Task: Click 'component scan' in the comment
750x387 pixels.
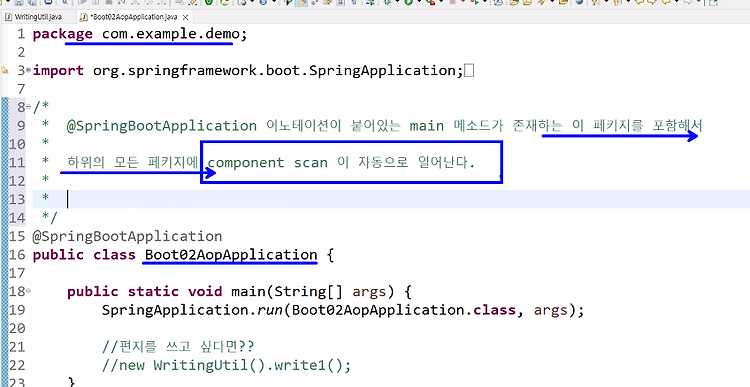Action: 268,163
